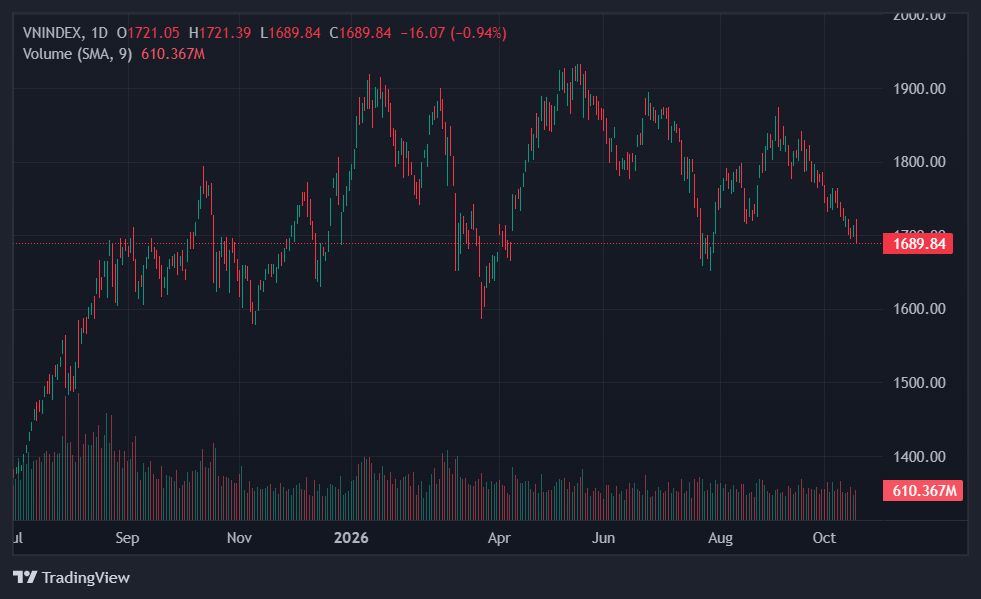Click the 1600.00 price scale level
Viewport: 981px width, 599px height.
(919, 309)
